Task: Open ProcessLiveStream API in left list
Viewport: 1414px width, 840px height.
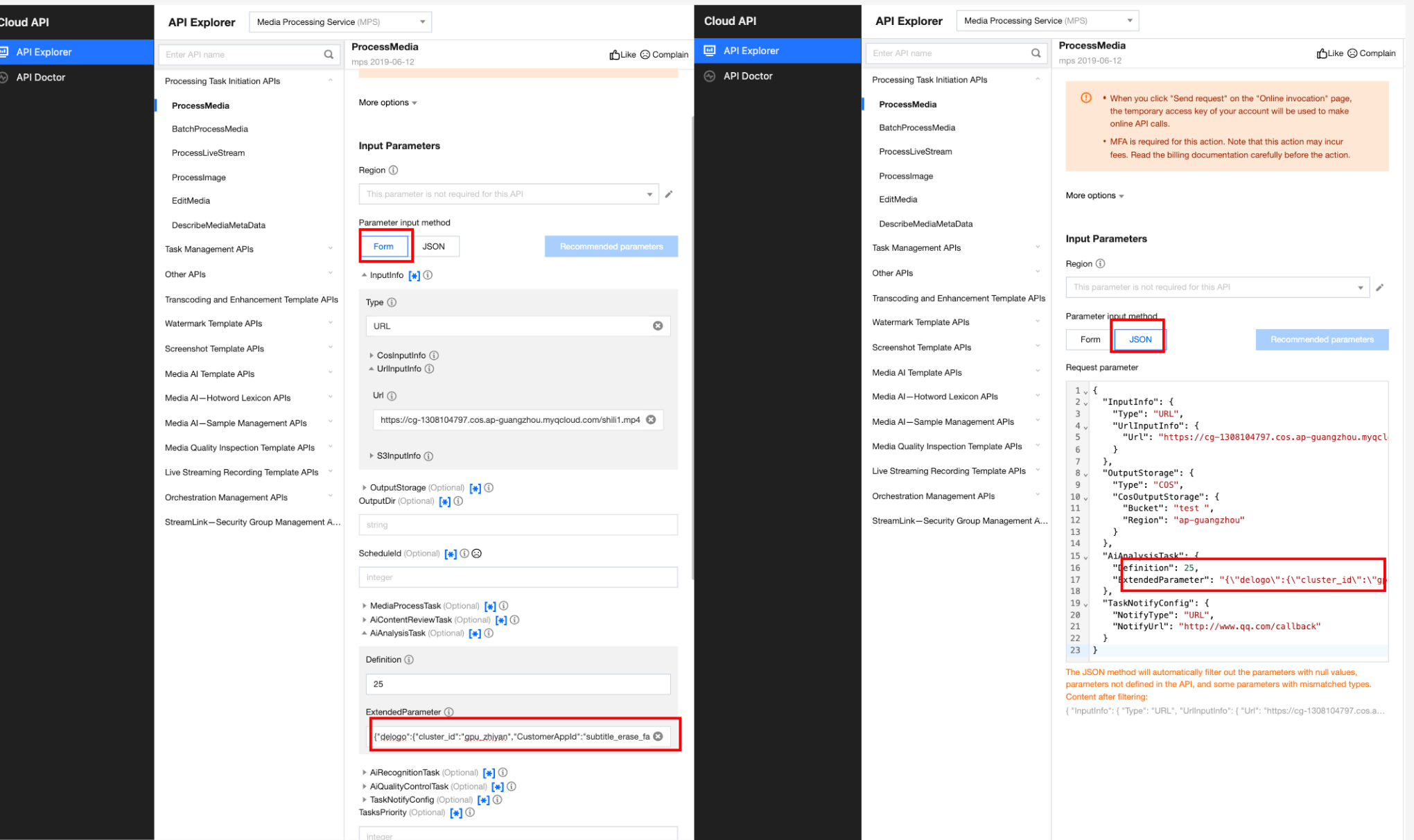Action: 208,152
